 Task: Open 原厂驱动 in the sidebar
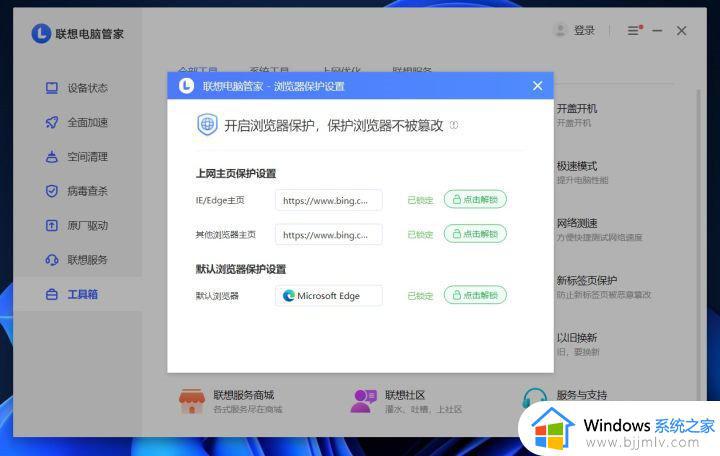click(77, 225)
